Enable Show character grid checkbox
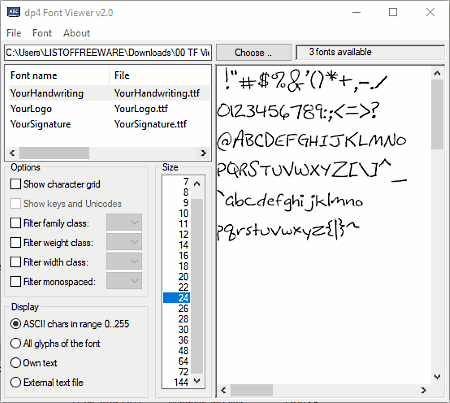This screenshot has width=450, height=403. 16,184
